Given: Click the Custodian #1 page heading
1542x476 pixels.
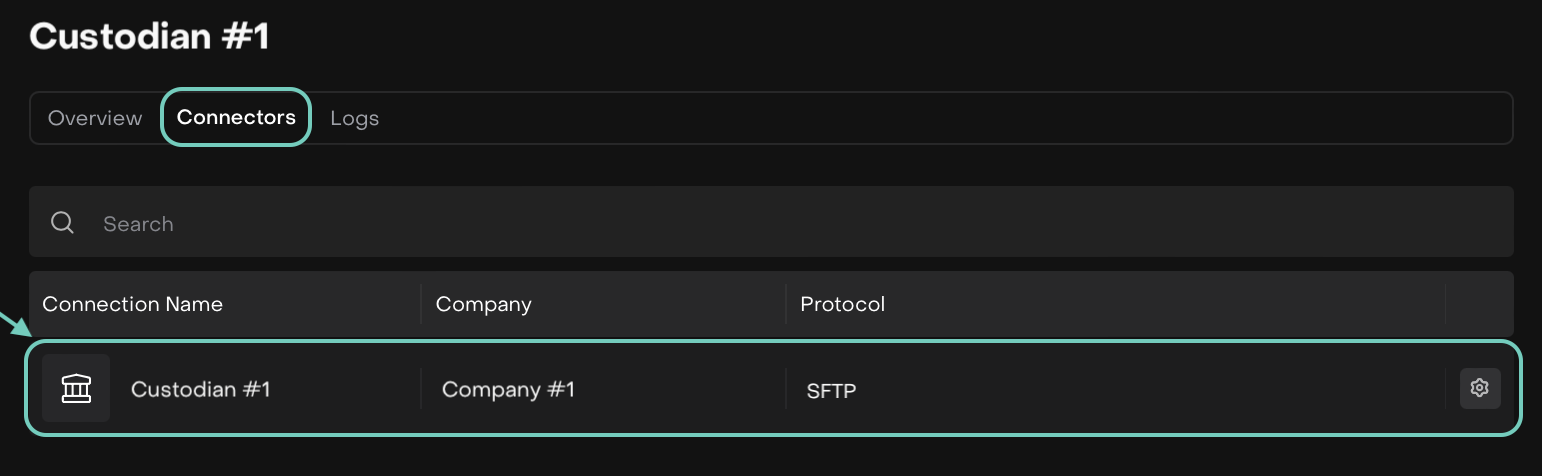Looking at the screenshot, I should (150, 37).
